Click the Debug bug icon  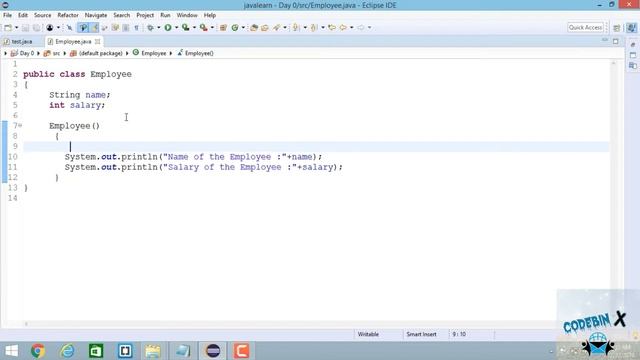tap(151, 28)
